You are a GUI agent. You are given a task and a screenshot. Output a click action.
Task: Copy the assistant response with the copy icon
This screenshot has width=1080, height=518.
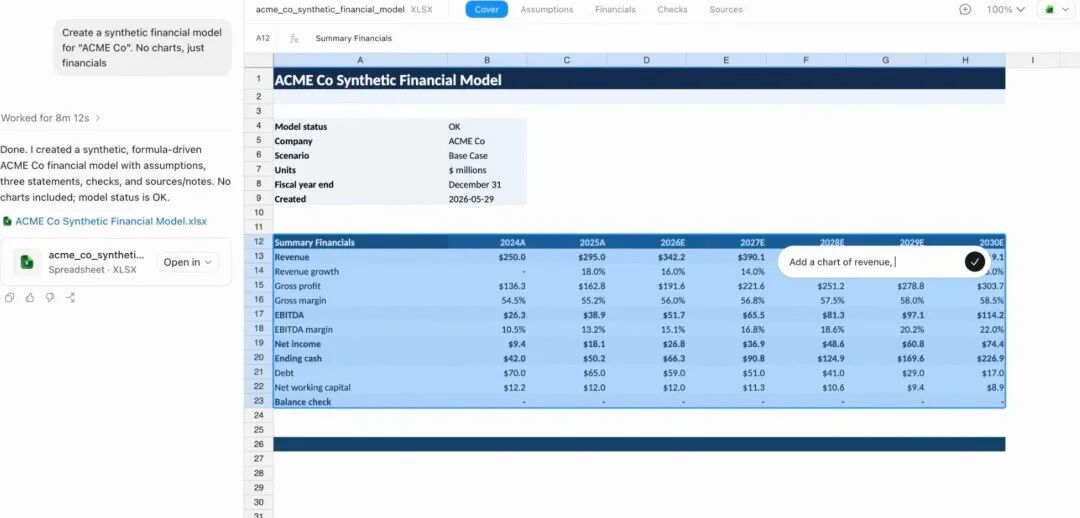[x=9, y=298]
